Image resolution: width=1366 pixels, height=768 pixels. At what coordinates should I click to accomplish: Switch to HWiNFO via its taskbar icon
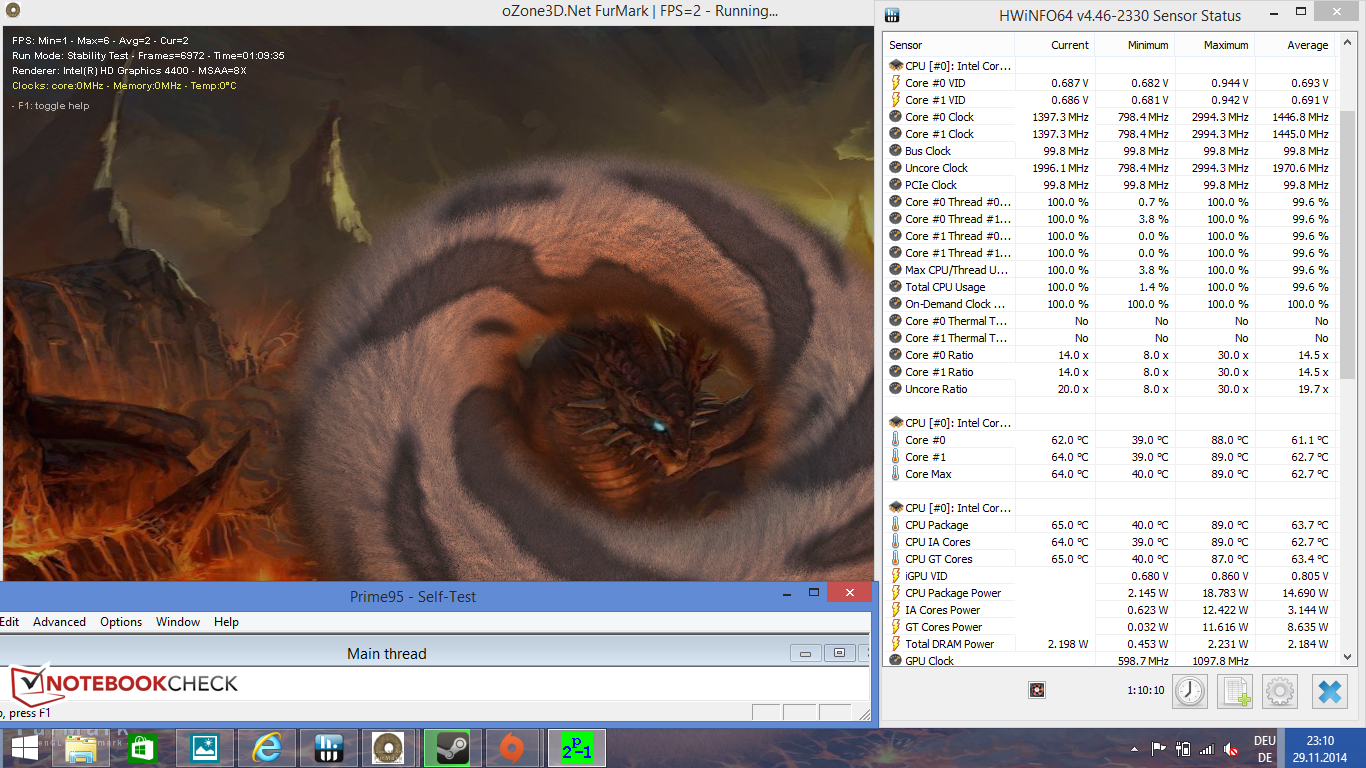[329, 747]
